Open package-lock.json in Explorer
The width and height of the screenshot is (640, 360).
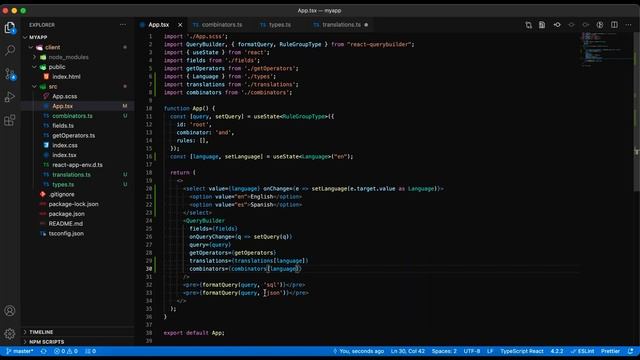[x=78, y=204]
